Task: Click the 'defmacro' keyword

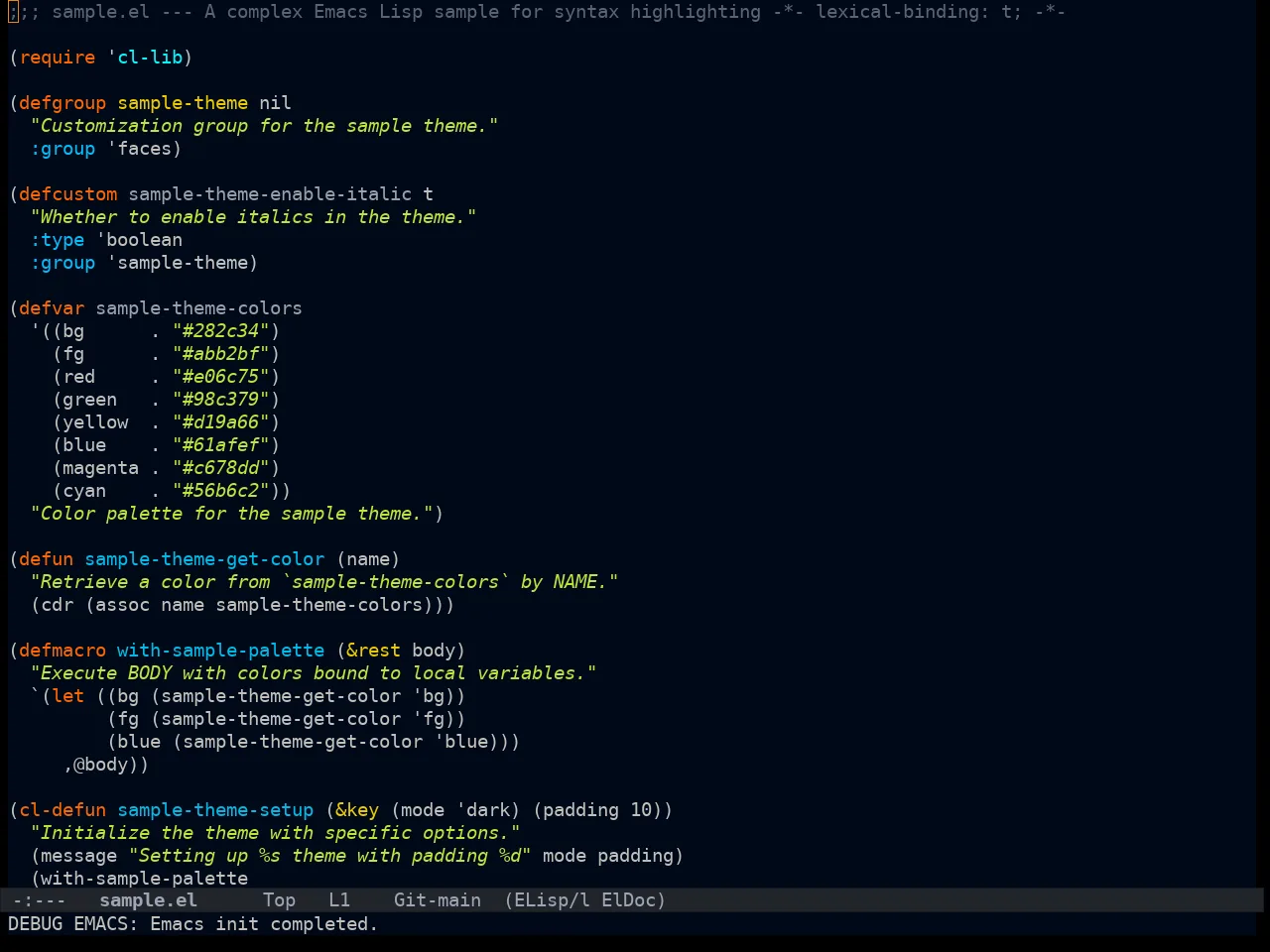Action: coord(63,651)
